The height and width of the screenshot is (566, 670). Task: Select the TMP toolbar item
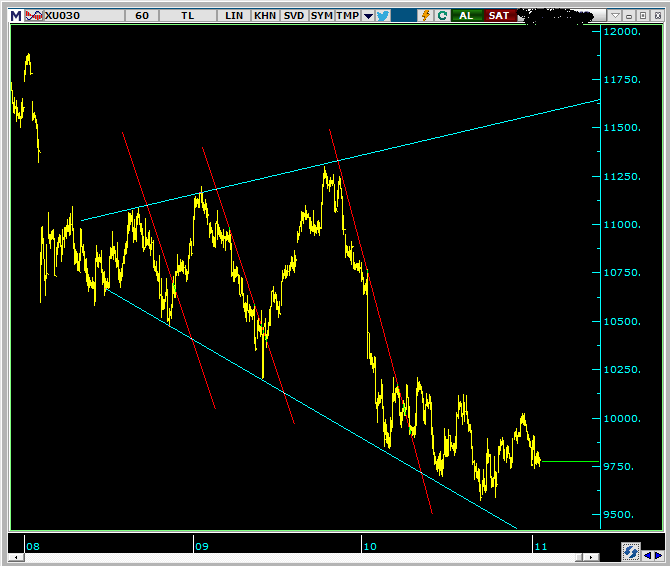[x=347, y=15]
